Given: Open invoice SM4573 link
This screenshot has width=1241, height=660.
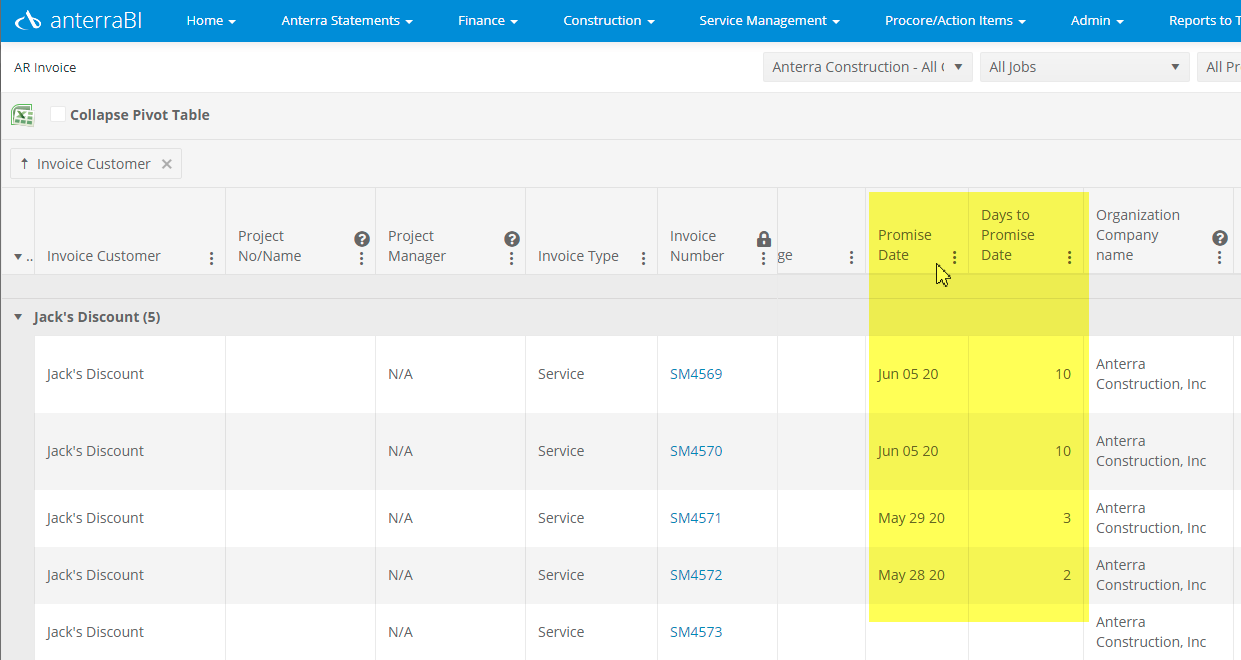Looking at the screenshot, I should click(696, 632).
